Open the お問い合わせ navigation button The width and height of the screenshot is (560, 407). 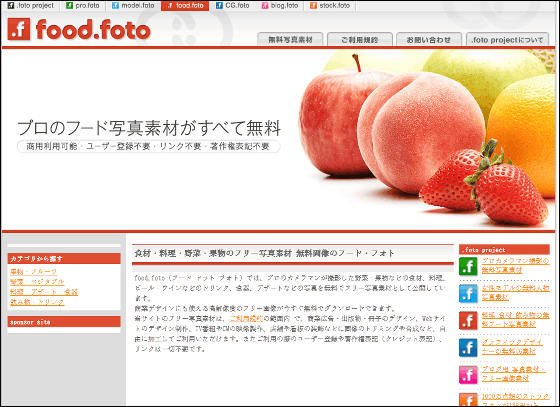[x=429, y=40]
